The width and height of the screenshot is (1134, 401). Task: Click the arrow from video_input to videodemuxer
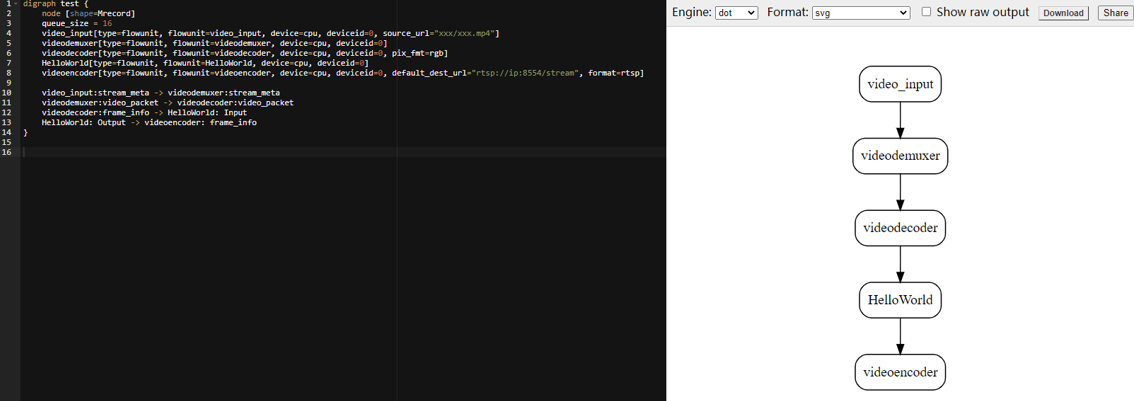pyautogui.click(x=900, y=120)
